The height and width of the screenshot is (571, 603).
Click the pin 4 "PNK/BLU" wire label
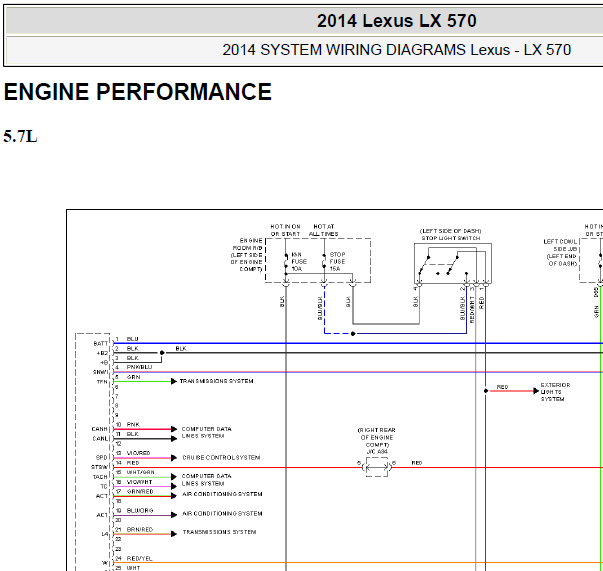pos(139,367)
